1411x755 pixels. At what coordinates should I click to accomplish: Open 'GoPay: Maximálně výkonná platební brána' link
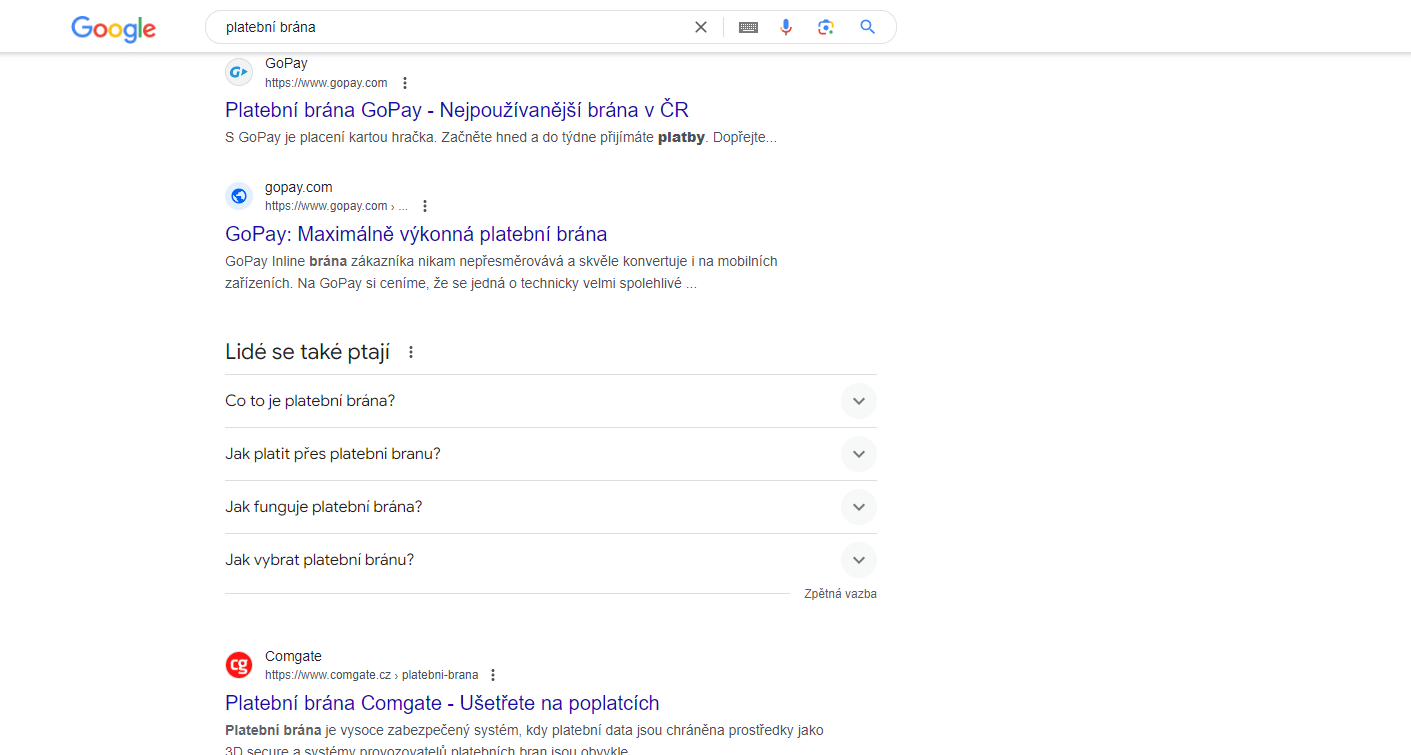(x=416, y=234)
